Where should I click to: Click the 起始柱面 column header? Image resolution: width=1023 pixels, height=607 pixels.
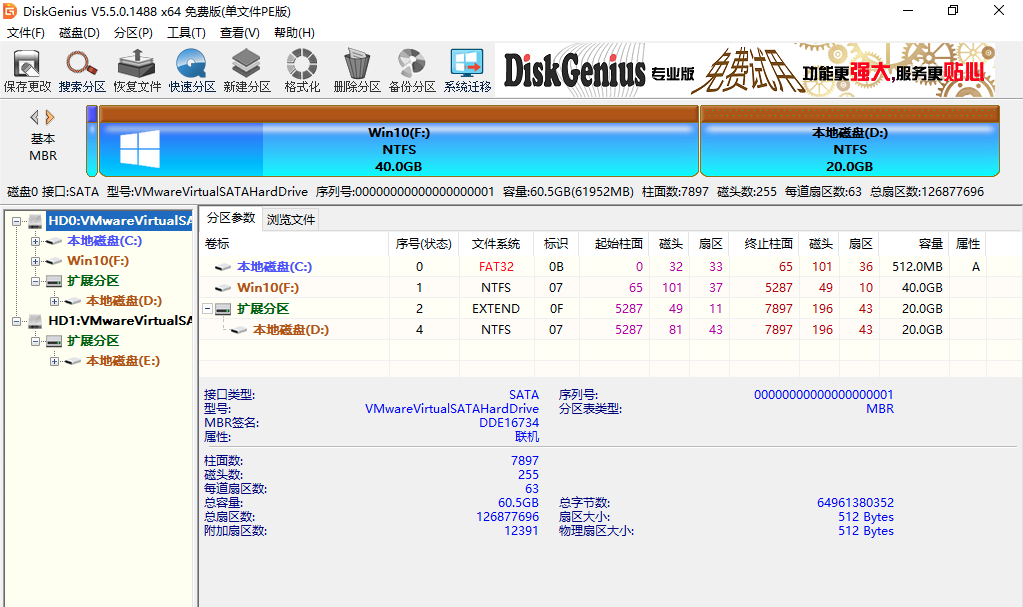point(613,243)
